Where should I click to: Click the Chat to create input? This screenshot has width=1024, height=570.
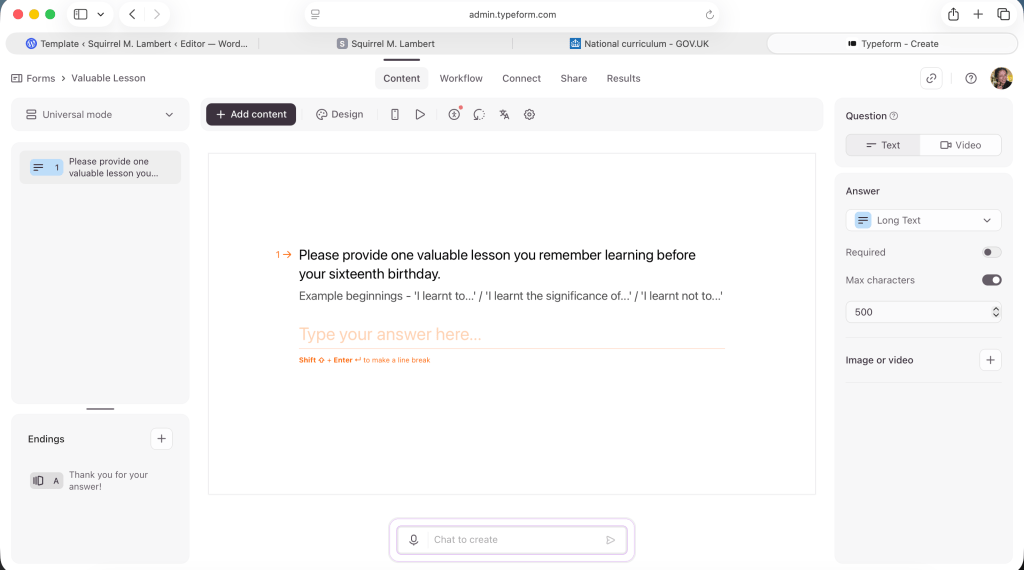click(512, 540)
